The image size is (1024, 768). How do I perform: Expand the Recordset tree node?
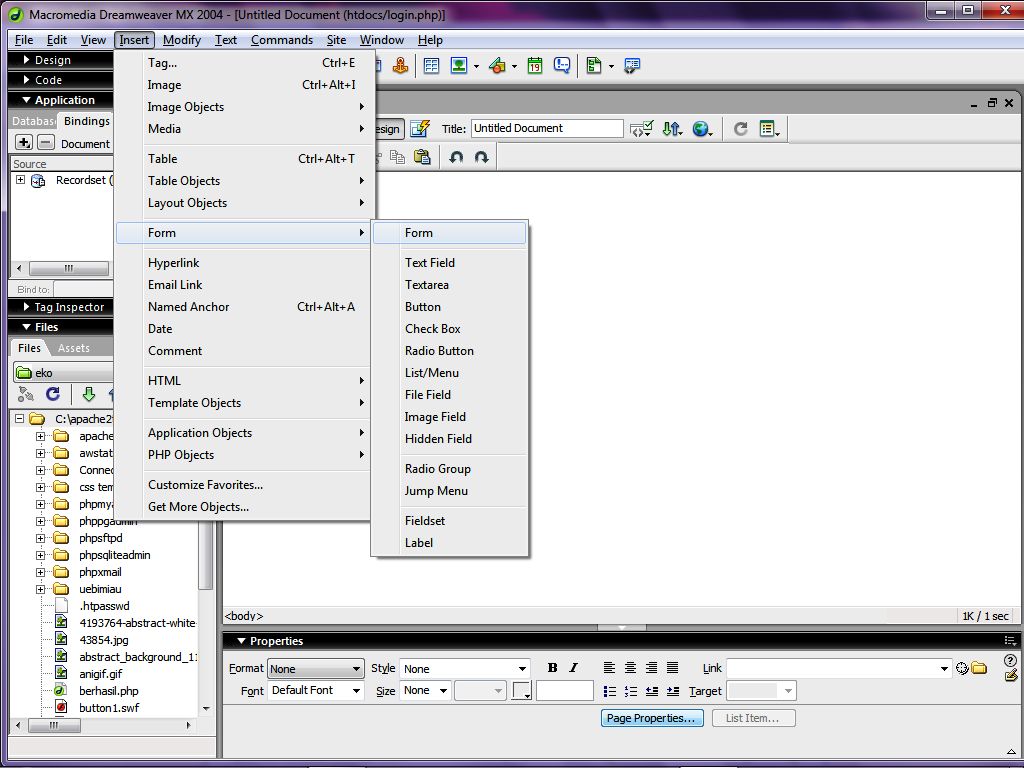click(x=20, y=180)
